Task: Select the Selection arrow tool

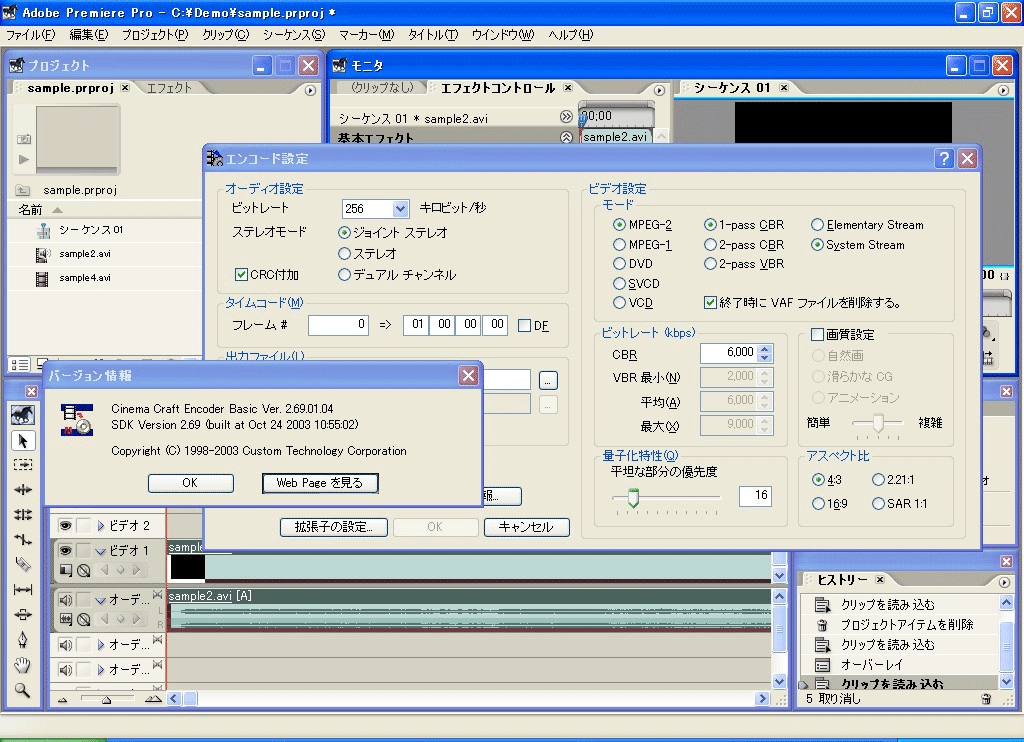Action: [23, 441]
